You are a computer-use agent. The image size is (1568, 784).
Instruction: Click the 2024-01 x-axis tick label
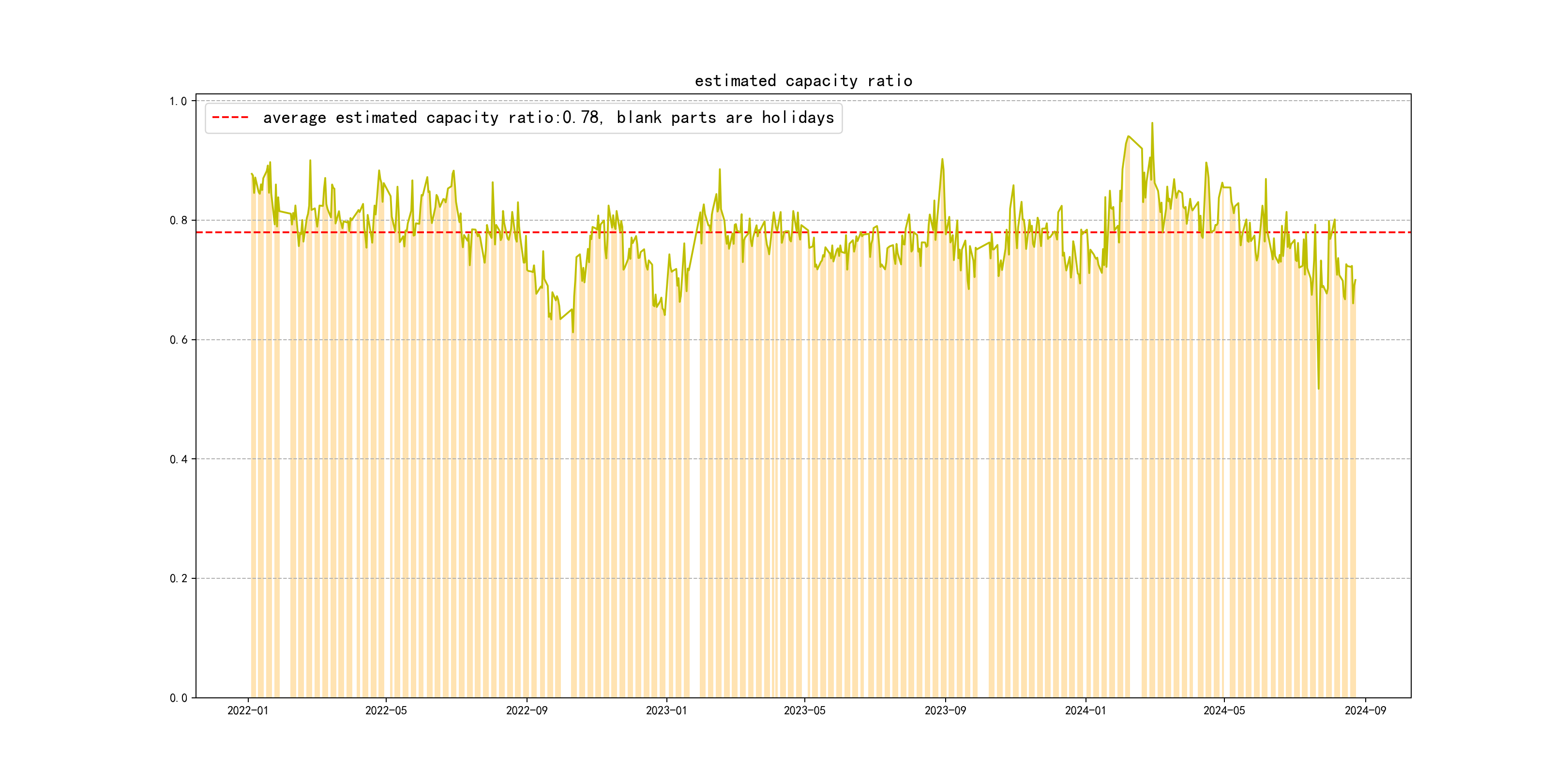1086,710
